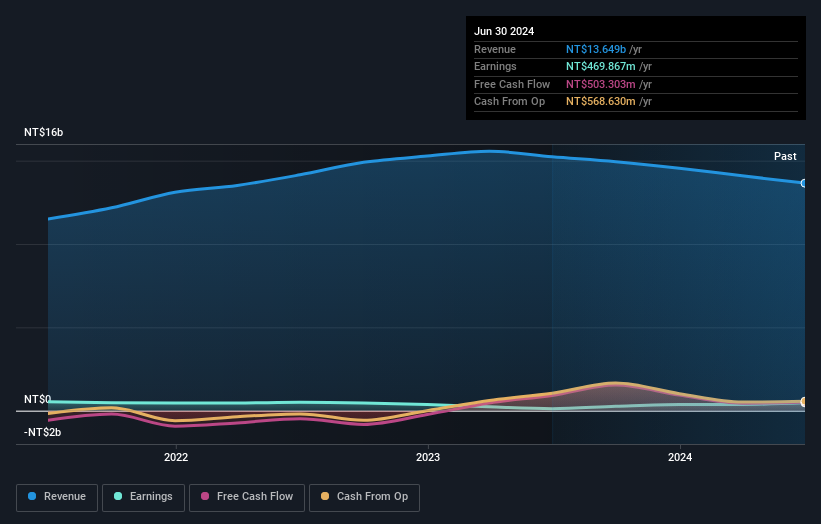This screenshot has width=821, height=524.
Task: Click the NT$469.867m earnings value
Action: [601, 66]
